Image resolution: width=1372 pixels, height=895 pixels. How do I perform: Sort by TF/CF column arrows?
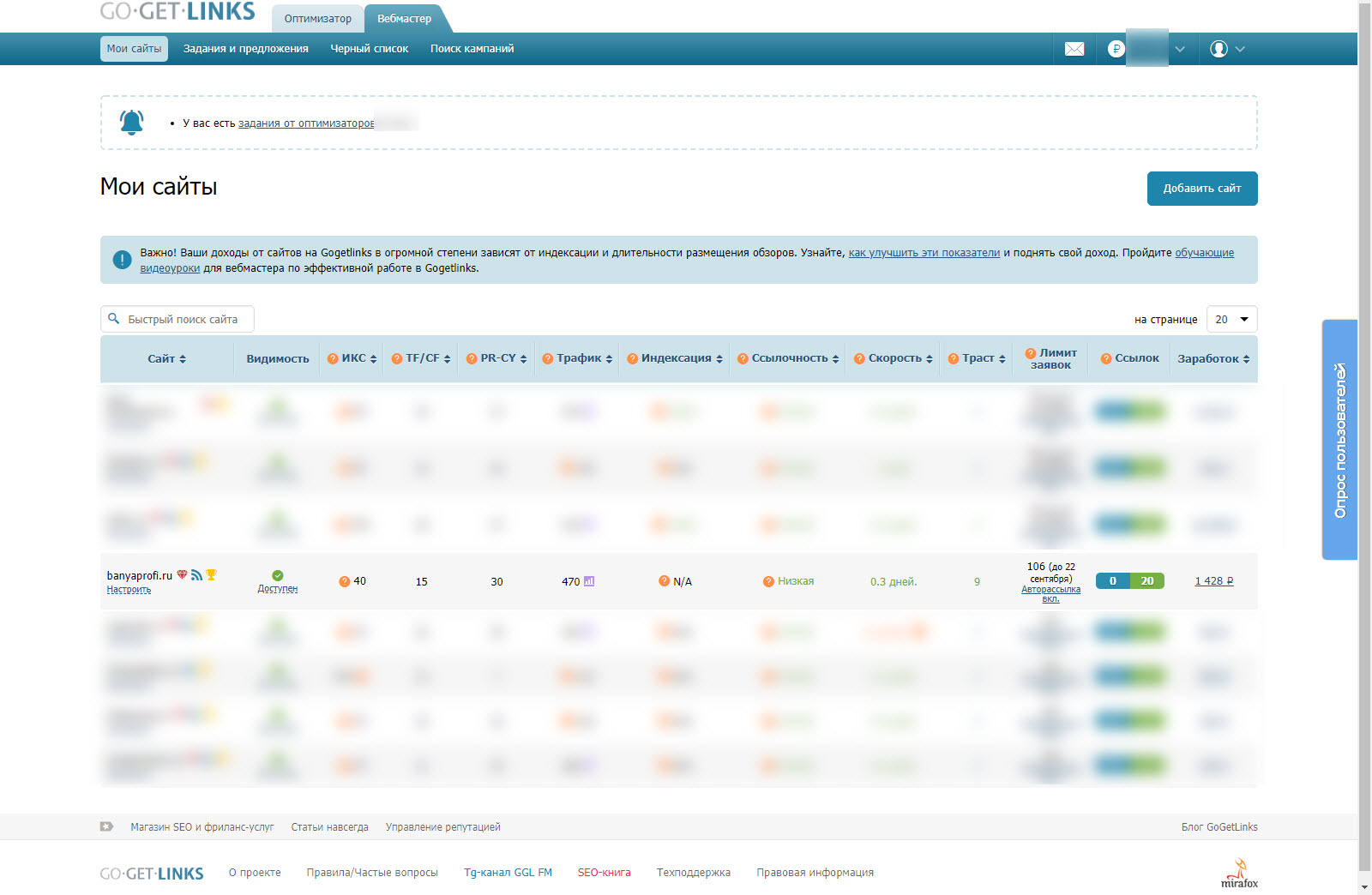click(x=448, y=359)
